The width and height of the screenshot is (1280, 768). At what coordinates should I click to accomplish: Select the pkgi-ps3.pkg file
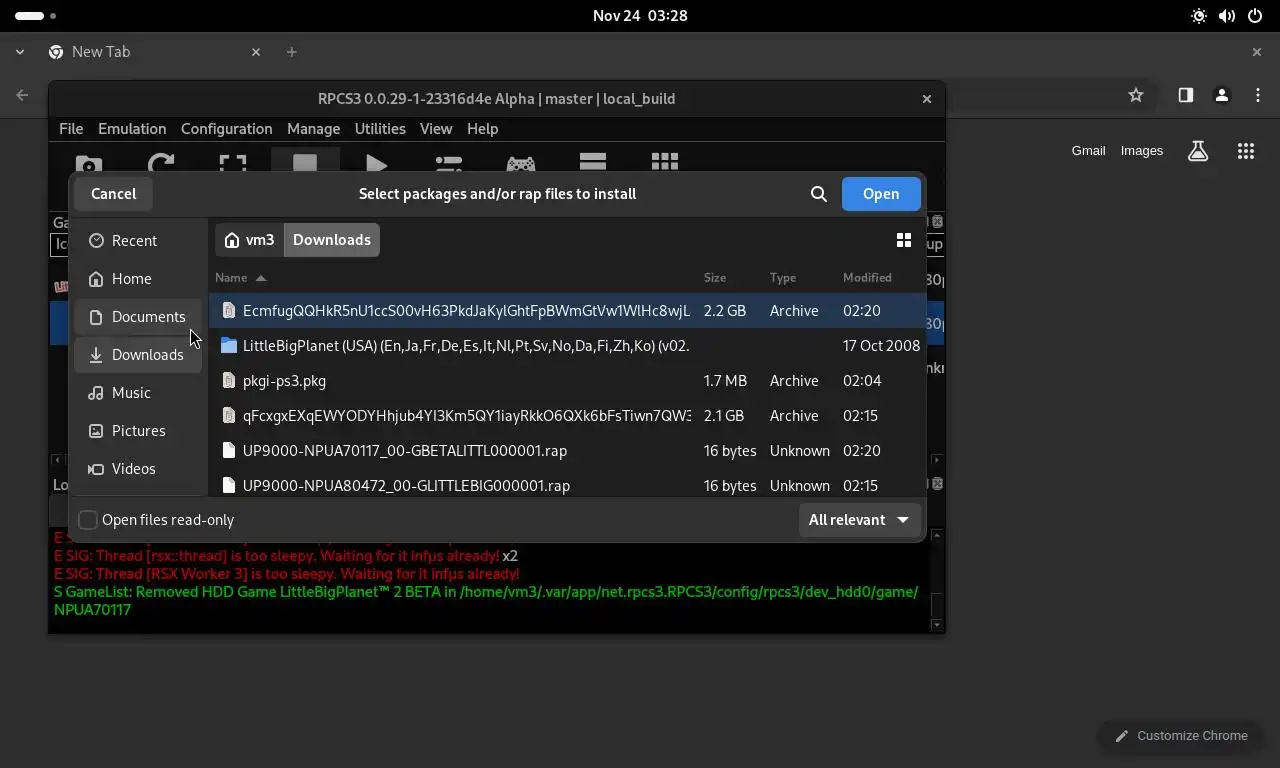coord(567,381)
